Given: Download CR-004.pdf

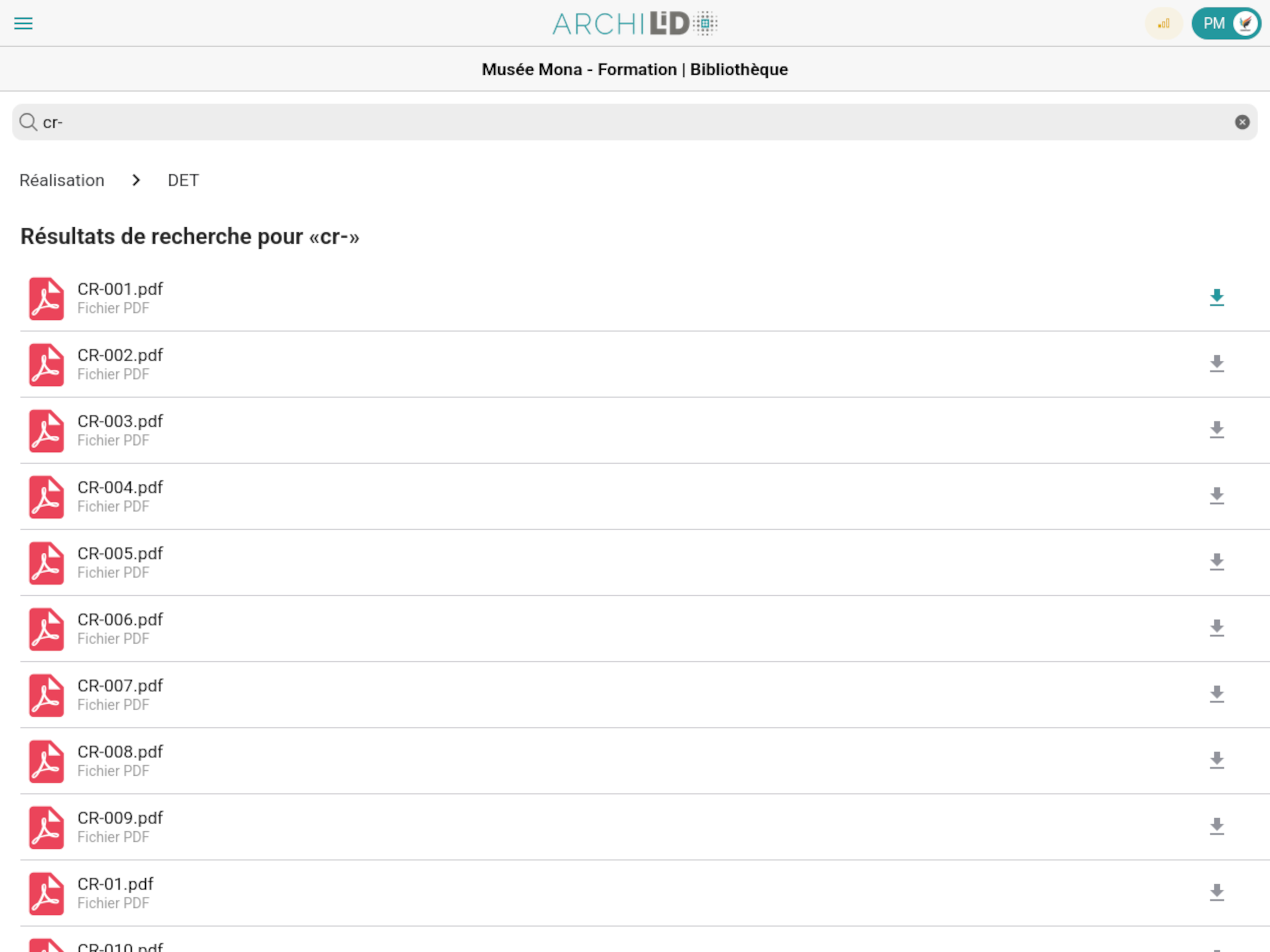Looking at the screenshot, I should (x=1217, y=496).
